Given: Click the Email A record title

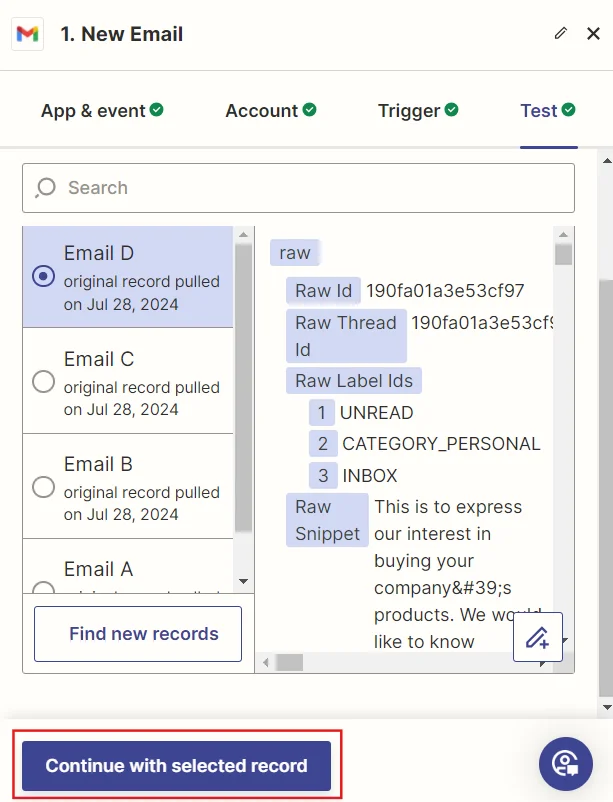Looking at the screenshot, I should coord(98,569).
